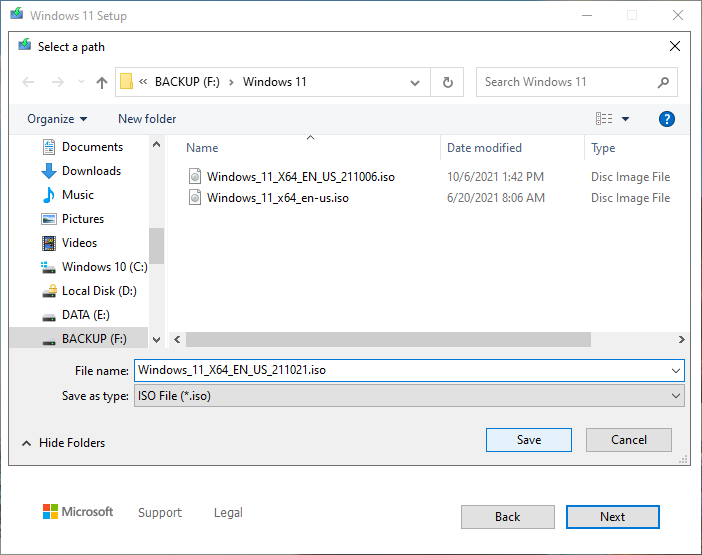Click the Music note icon
Screen dimensions: 702x555
(x=49, y=195)
